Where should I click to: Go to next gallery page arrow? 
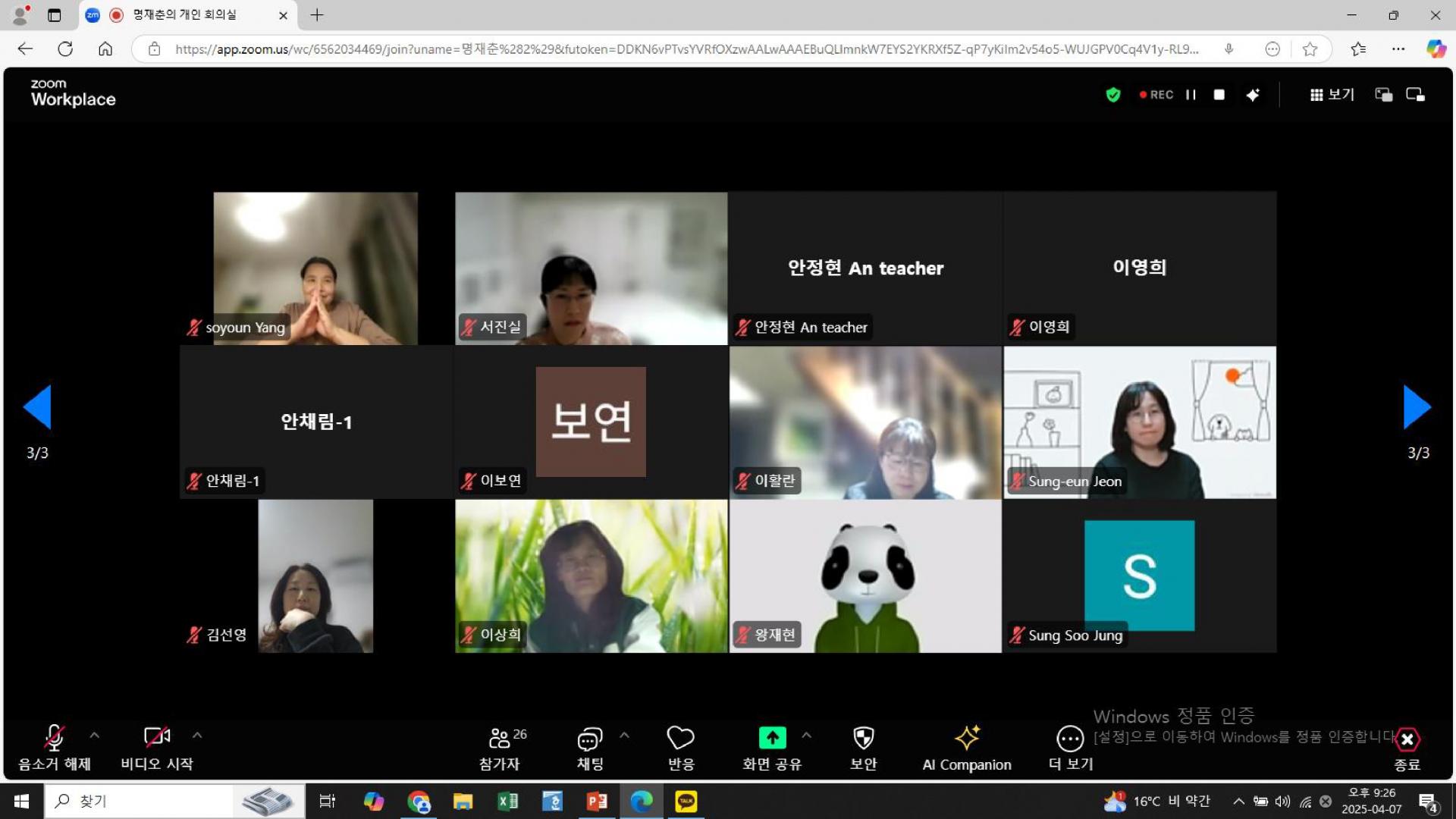click(x=1417, y=407)
